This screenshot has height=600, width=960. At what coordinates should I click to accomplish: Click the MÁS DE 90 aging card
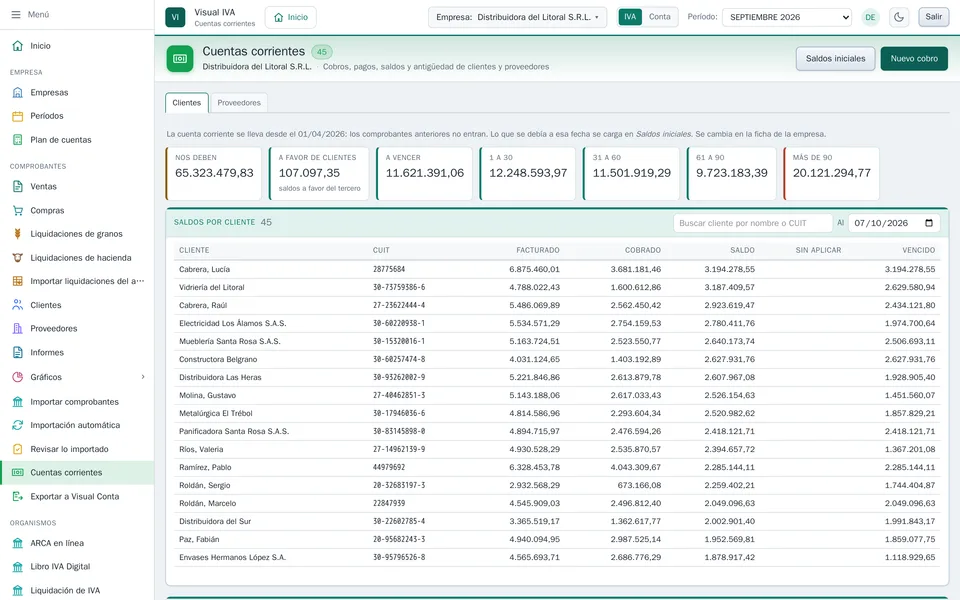tap(831, 174)
